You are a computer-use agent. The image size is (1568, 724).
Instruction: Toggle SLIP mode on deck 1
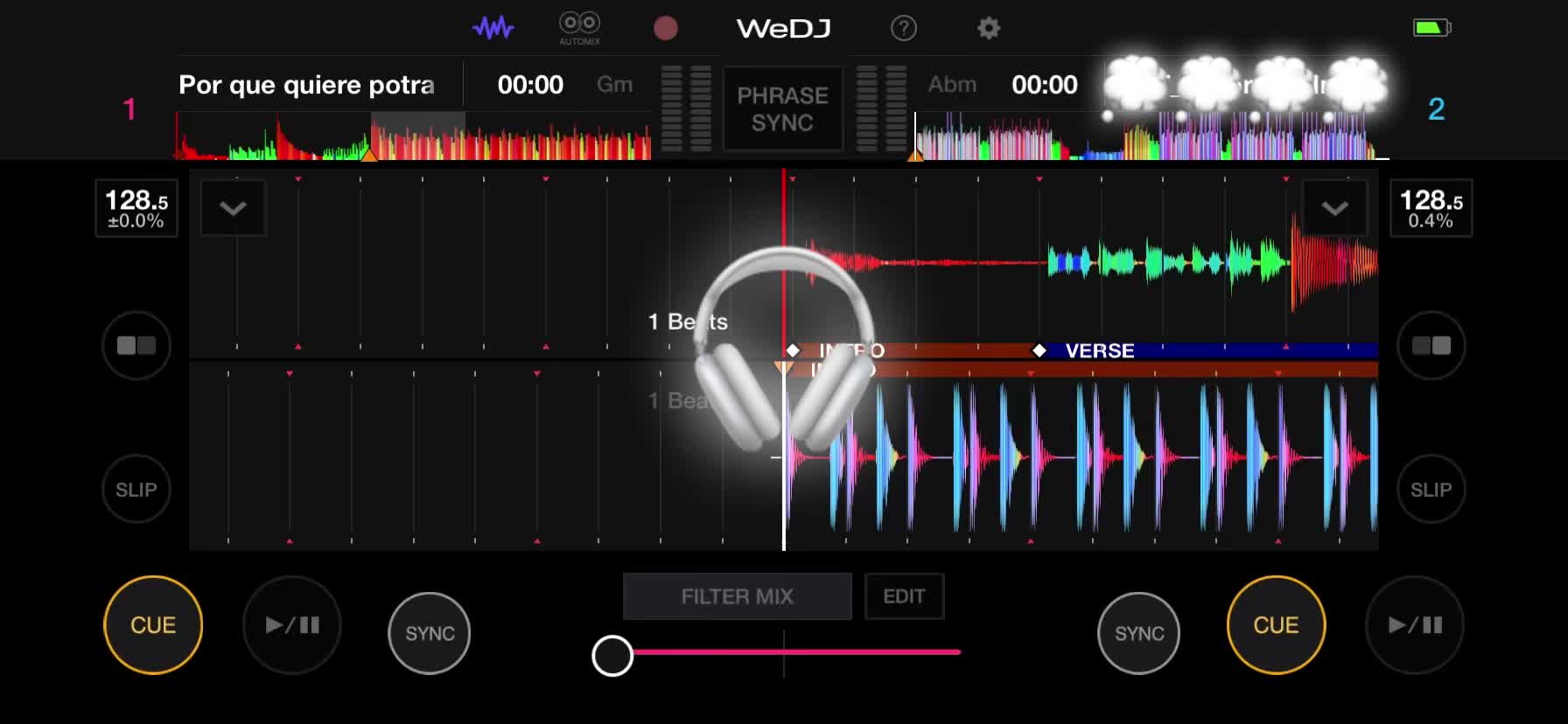[x=136, y=490]
